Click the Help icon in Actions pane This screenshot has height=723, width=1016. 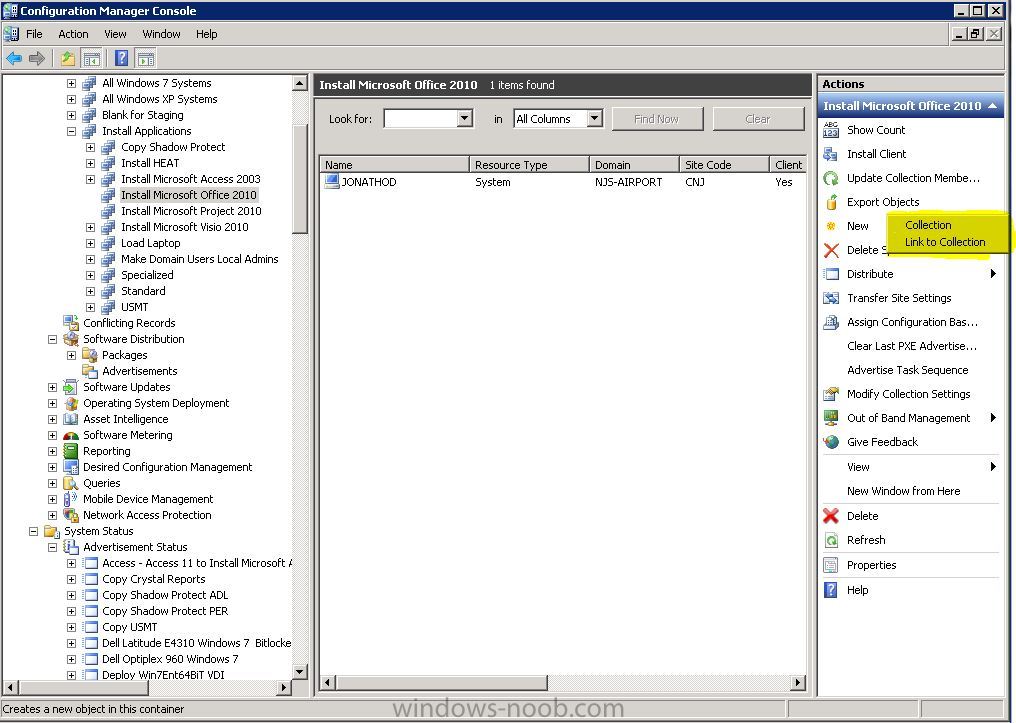(x=831, y=590)
